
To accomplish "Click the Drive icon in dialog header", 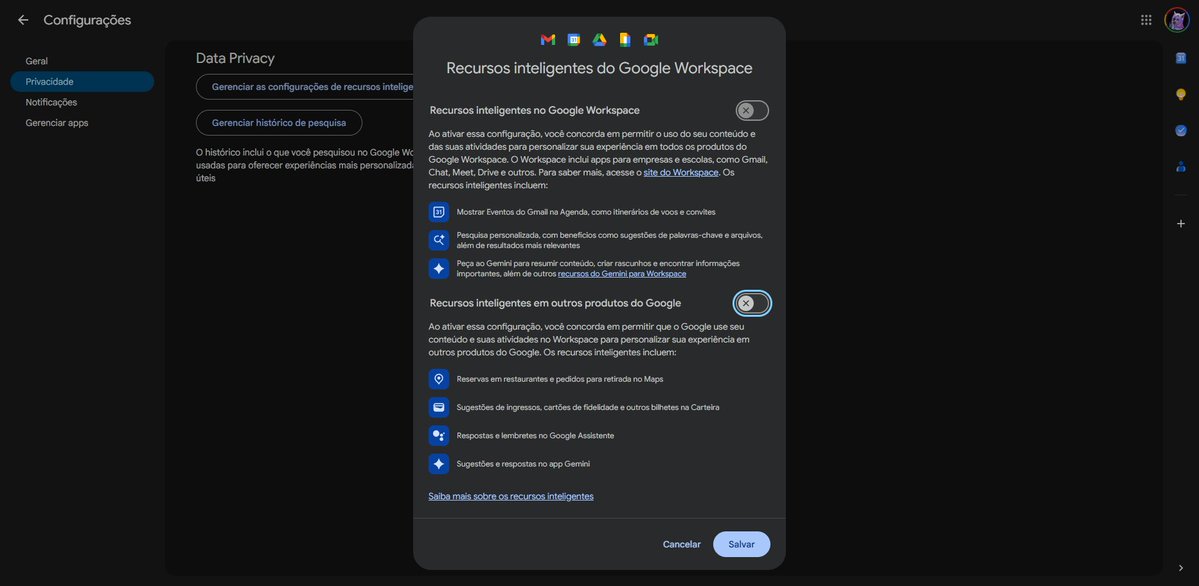I will [600, 40].
